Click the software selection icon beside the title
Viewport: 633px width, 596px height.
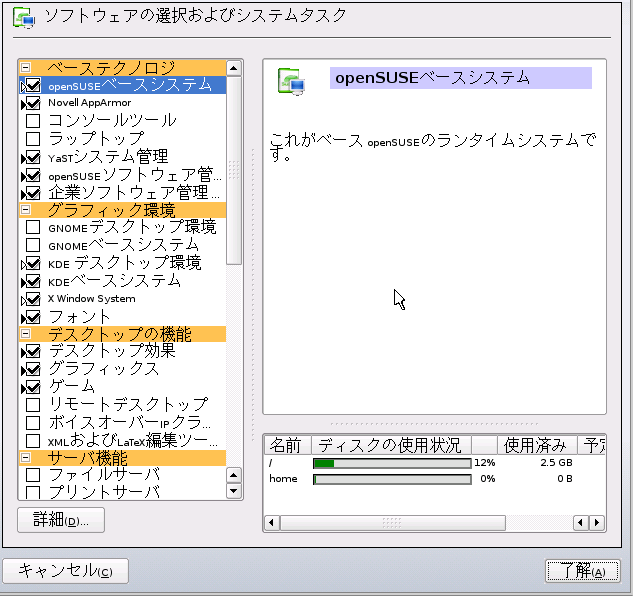[x=24, y=18]
